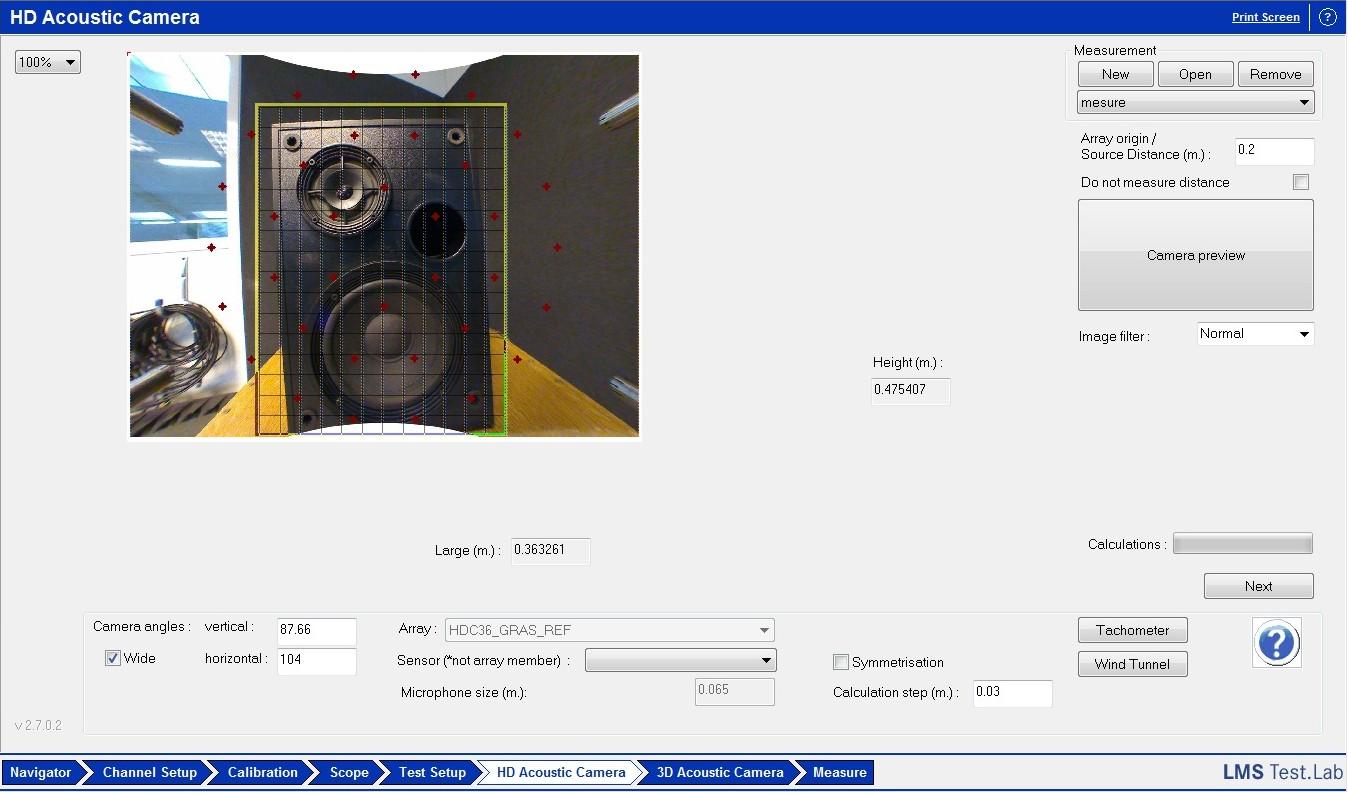Click the Microphone size field

[735, 692]
